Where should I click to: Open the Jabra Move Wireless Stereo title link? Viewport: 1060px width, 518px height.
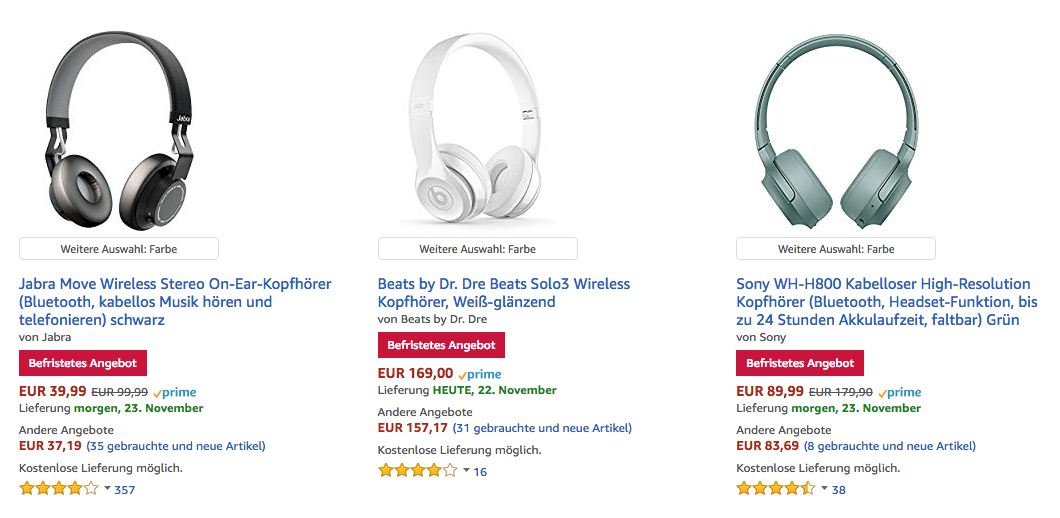click(175, 301)
